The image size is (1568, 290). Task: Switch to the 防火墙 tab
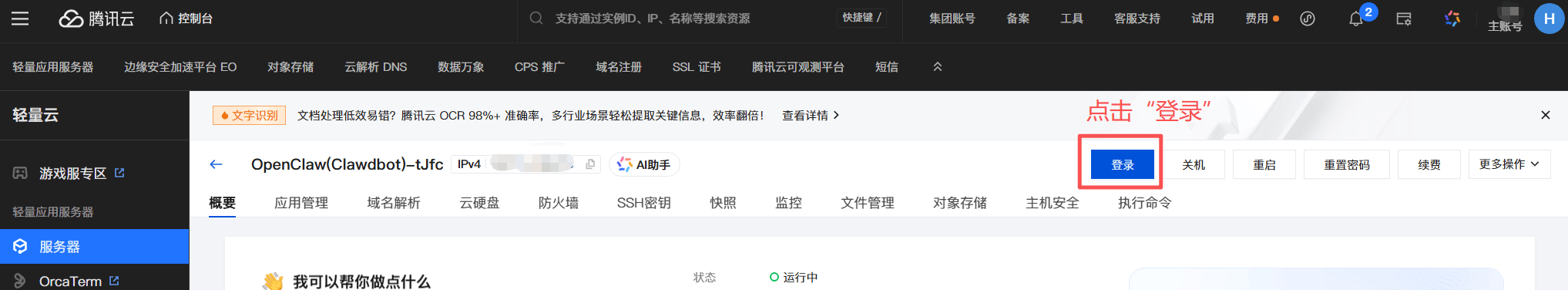[558, 203]
